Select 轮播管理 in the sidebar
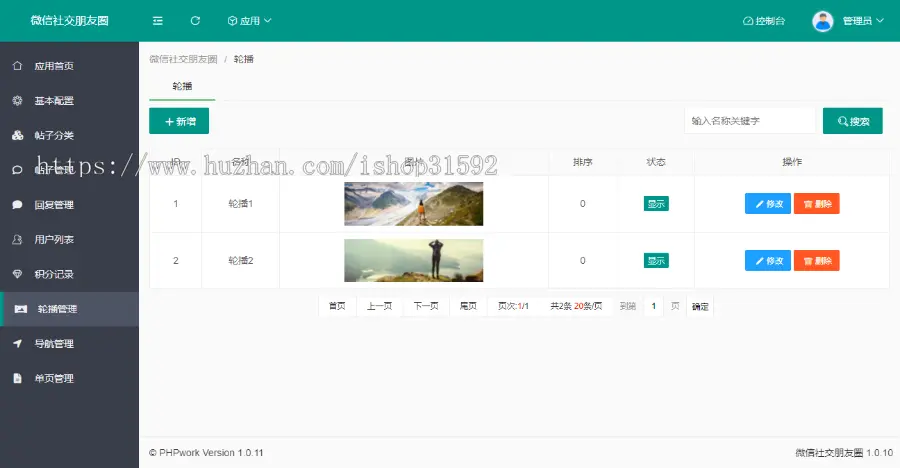Viewport: 900px width, 468px height. pos(69,309)
